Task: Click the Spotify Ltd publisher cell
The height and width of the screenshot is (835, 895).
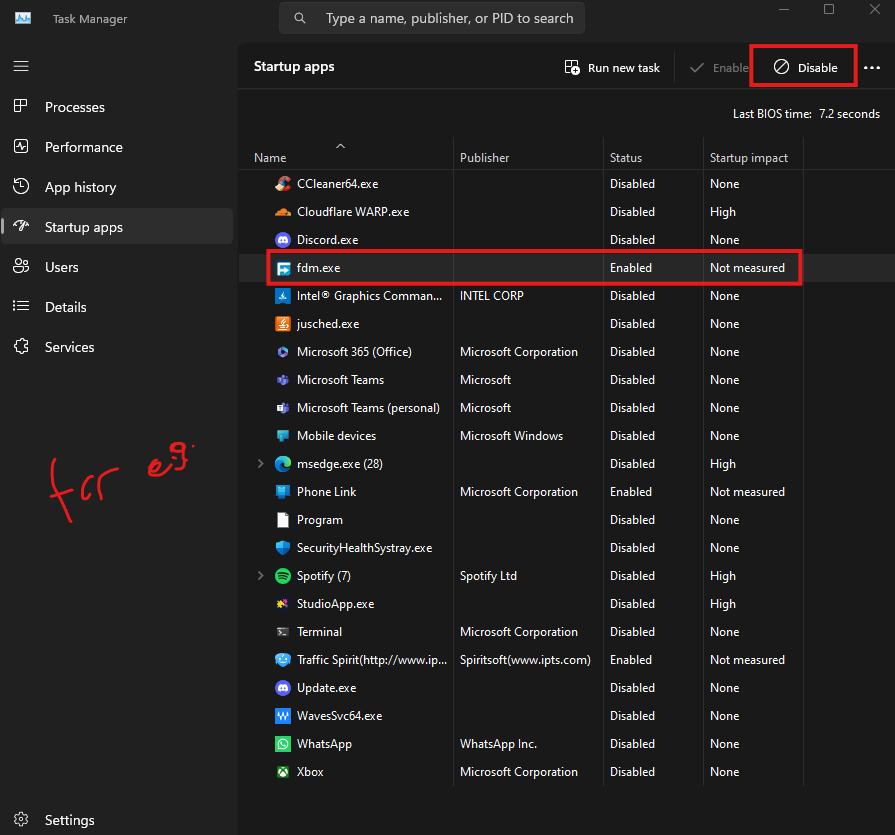Action: coord(488,576)
